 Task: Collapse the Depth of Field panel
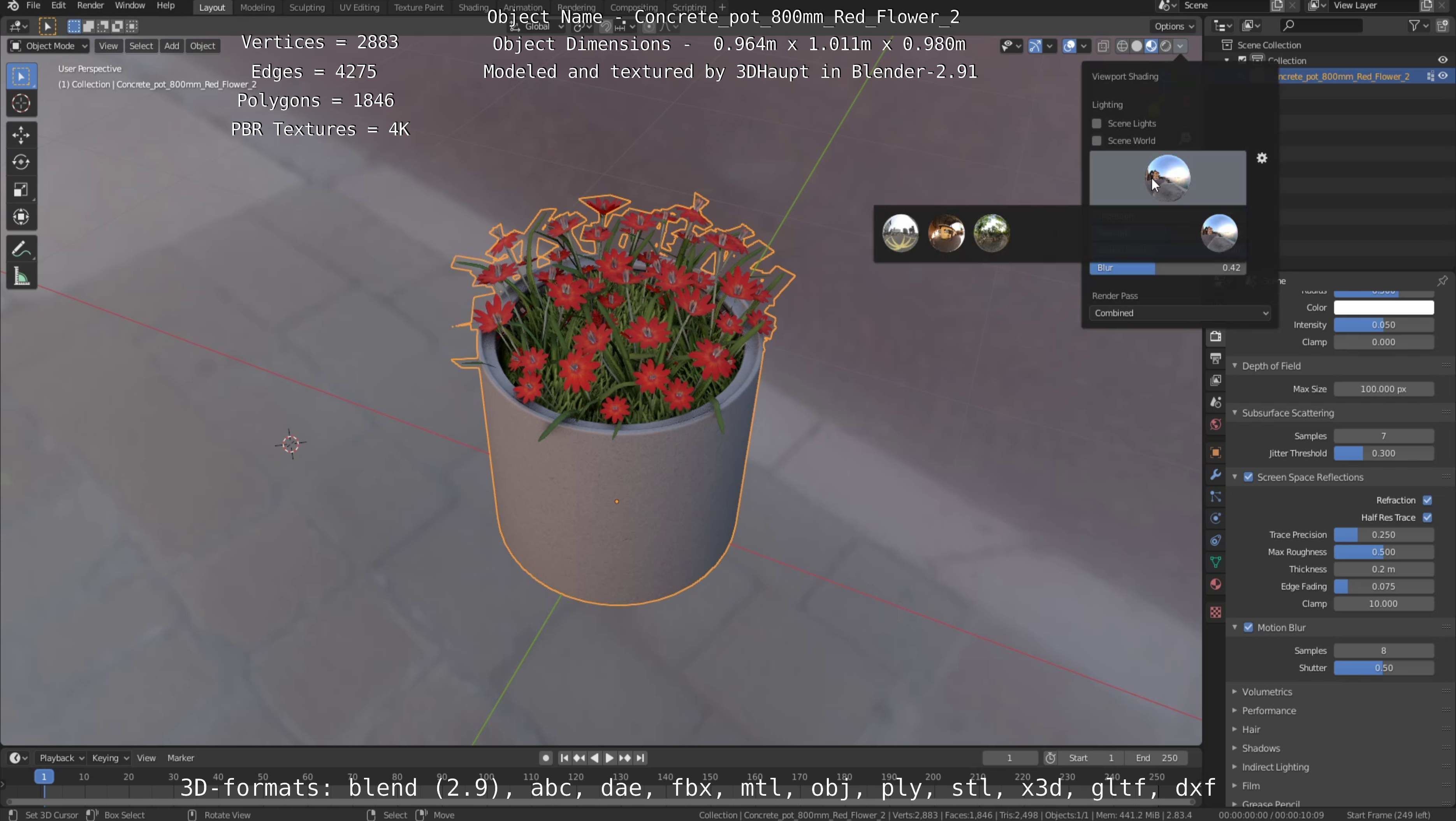(x=1271, y=366)
